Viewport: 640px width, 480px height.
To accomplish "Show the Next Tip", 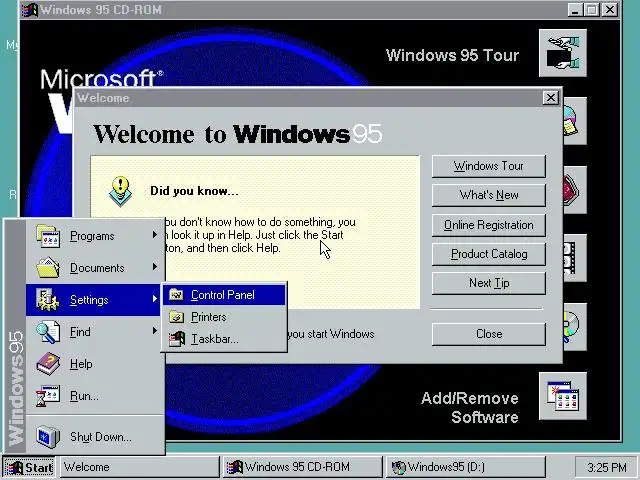I will point(489,283).
